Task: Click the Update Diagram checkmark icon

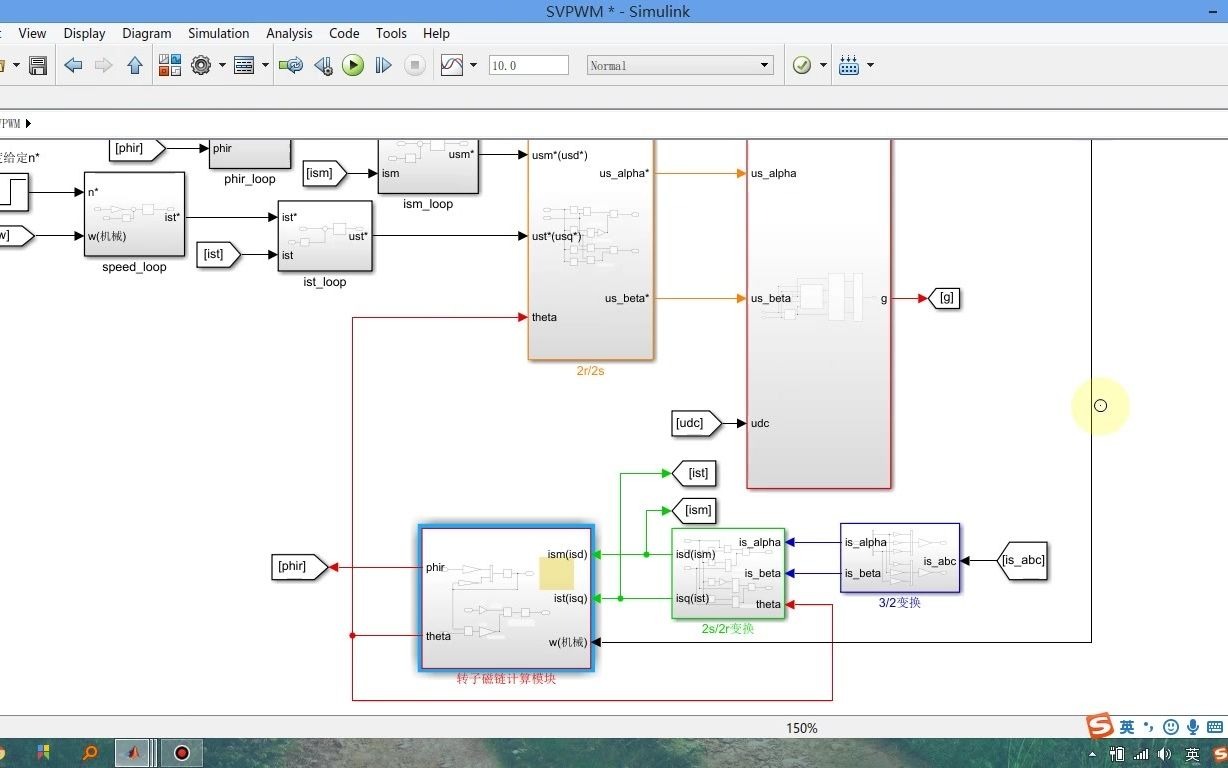Action: pos(802,66)
